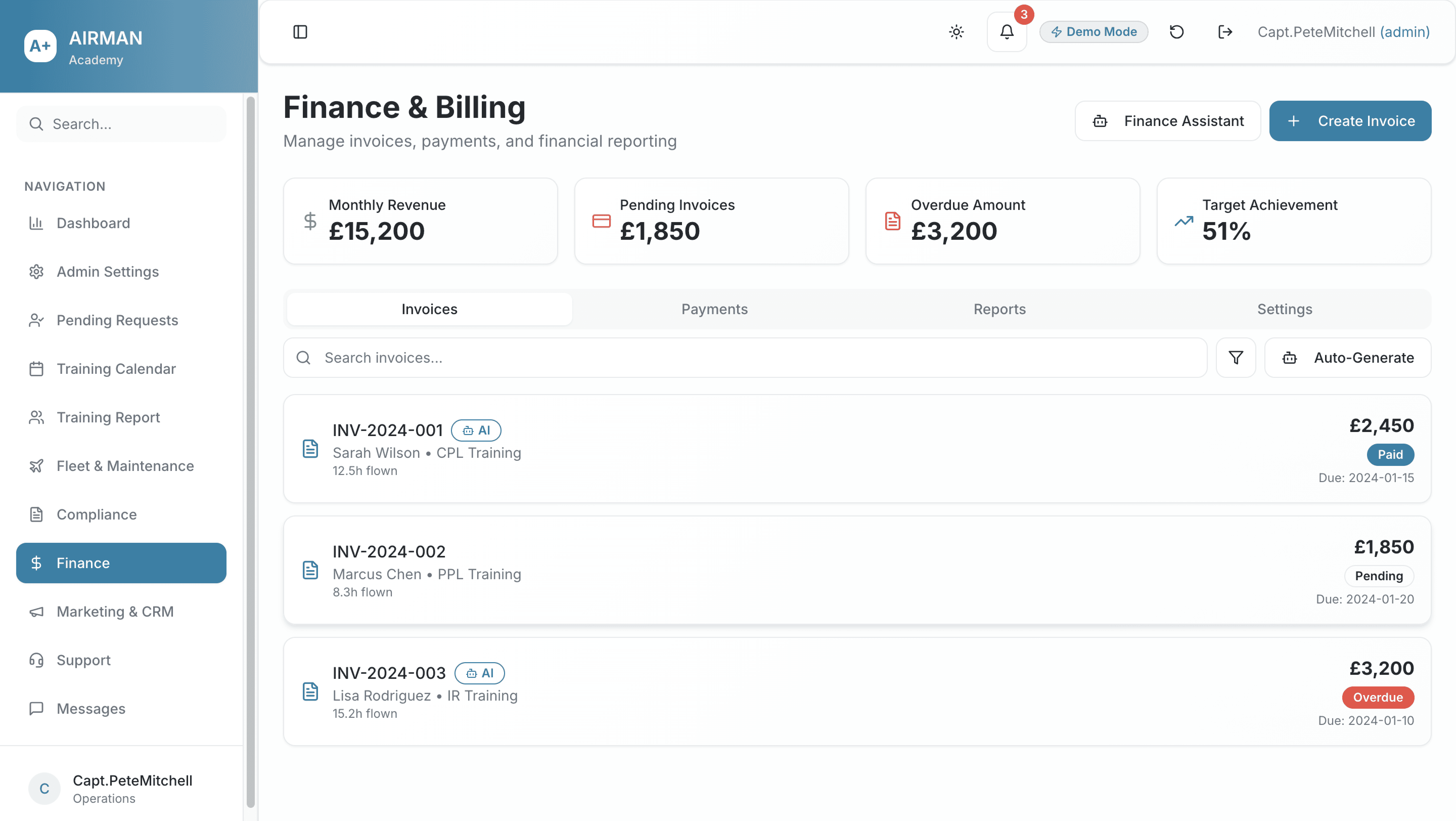Open Fleet & Maintenance from sidebar
The width and height of the screenshot is (1456, 821).
click(125, 466)
